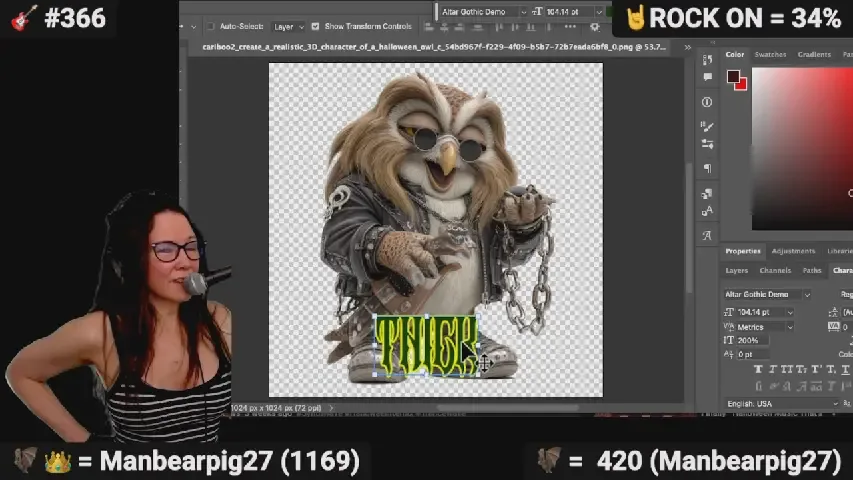Screen dimensions: 853x480
Task: Click the Faux Italic text style icon
Action: (772, 370)
